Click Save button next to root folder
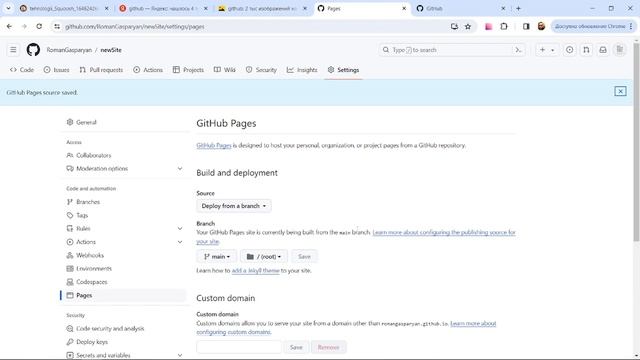640x360 pixels. 304,256
